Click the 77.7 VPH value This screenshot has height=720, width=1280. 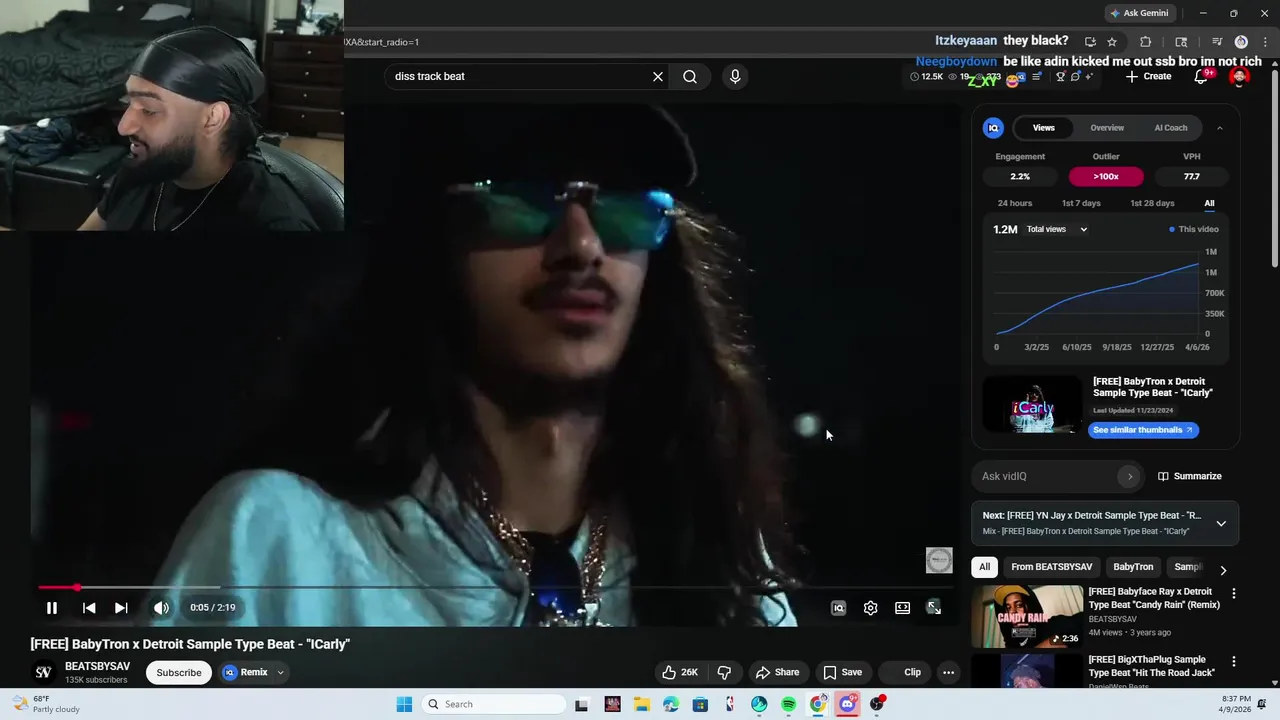[1192, 176]
